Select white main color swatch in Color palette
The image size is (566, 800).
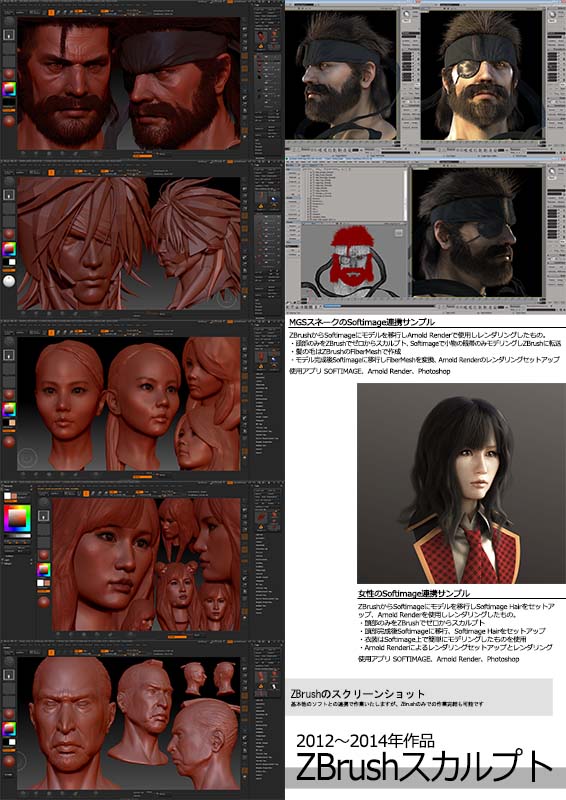[x=8, y=496]
